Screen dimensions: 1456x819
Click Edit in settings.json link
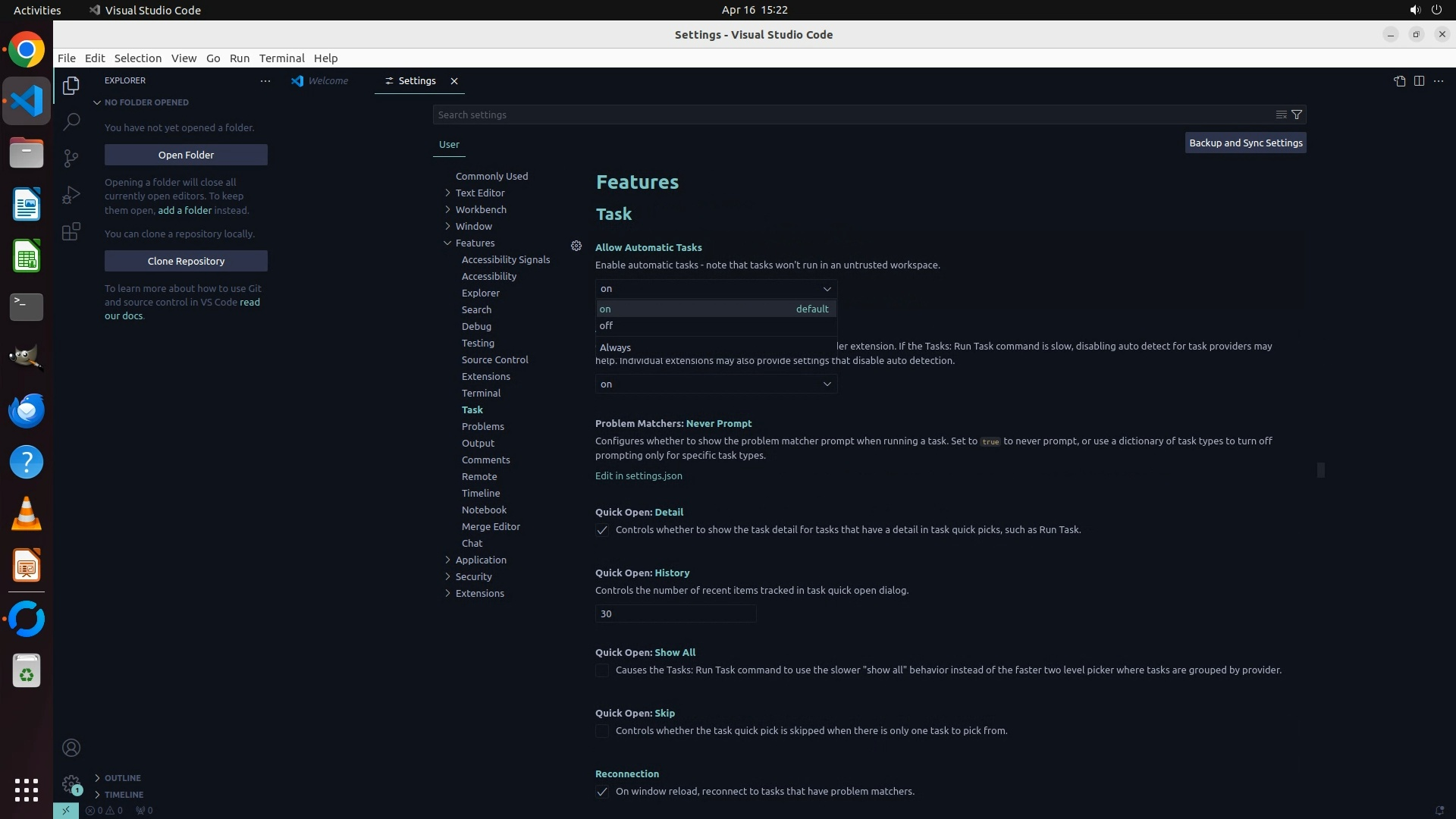(639, 475)
